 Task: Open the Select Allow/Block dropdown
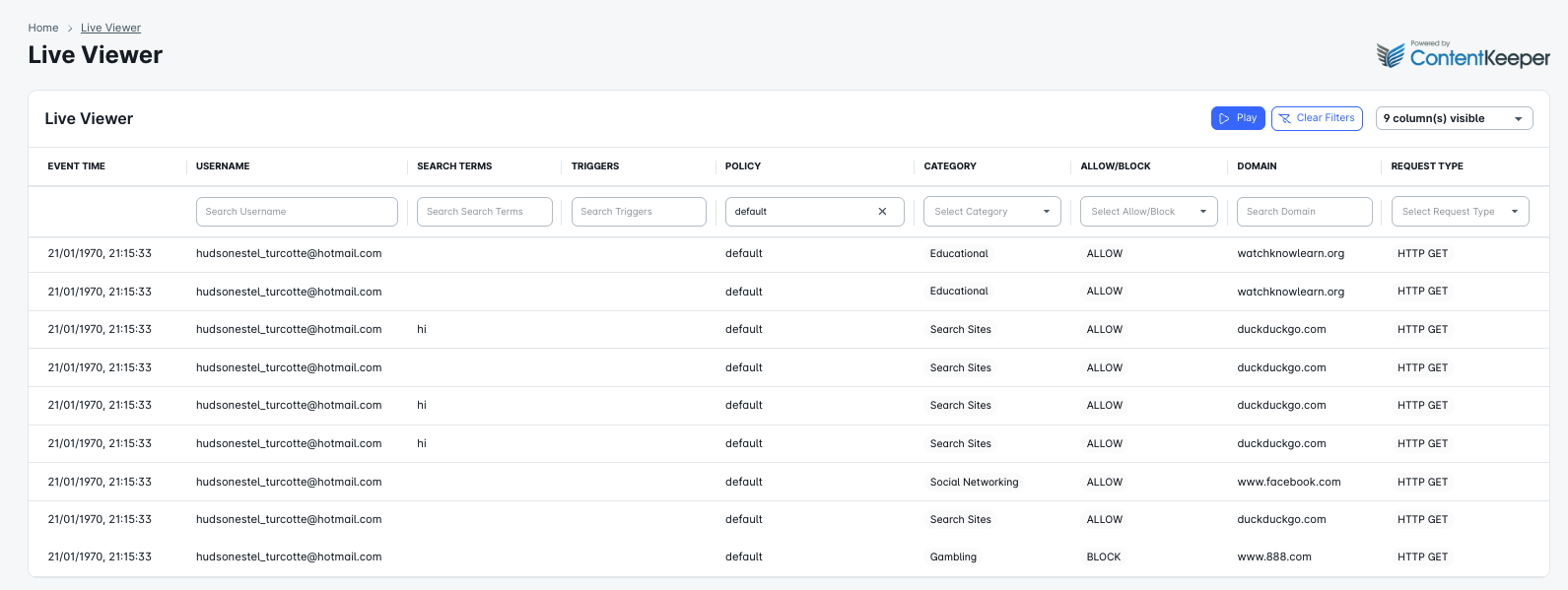point(1149,212)
